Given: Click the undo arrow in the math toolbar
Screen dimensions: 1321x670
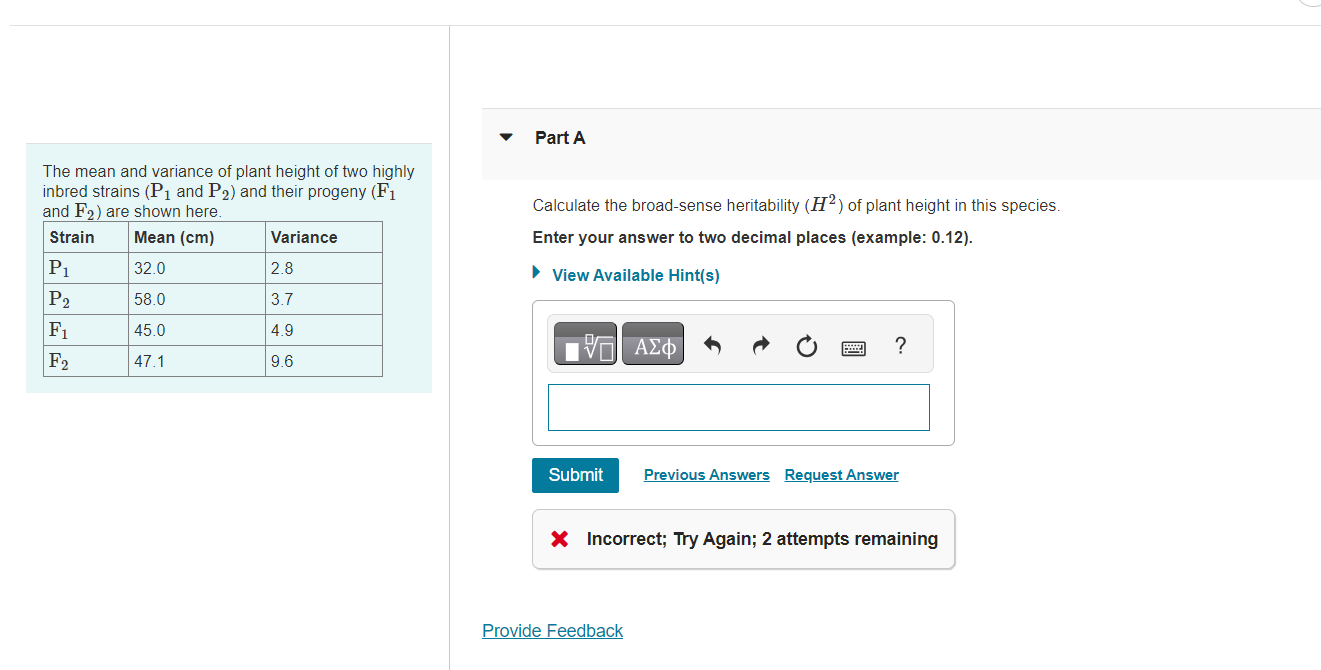Looking at the screenshot, I should tap(712, 344).
